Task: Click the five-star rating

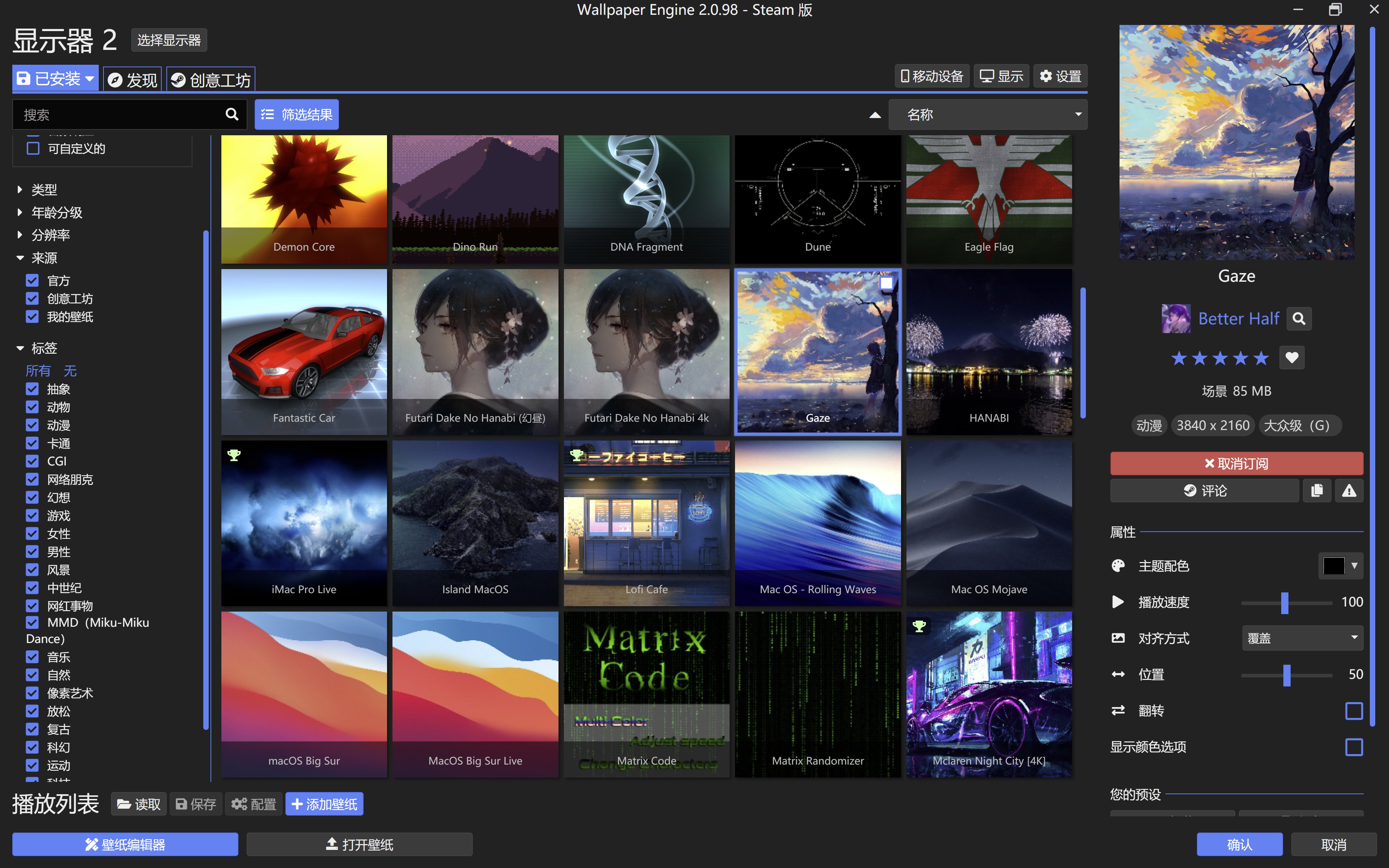Action: tap(1220, 358)
